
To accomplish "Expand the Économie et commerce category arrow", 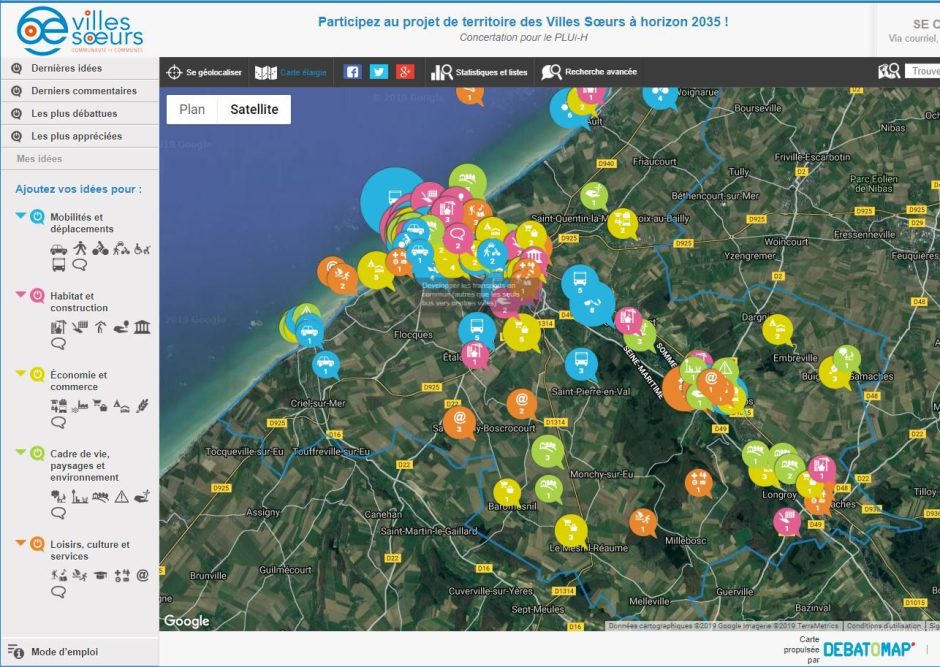I will (21, 373).
